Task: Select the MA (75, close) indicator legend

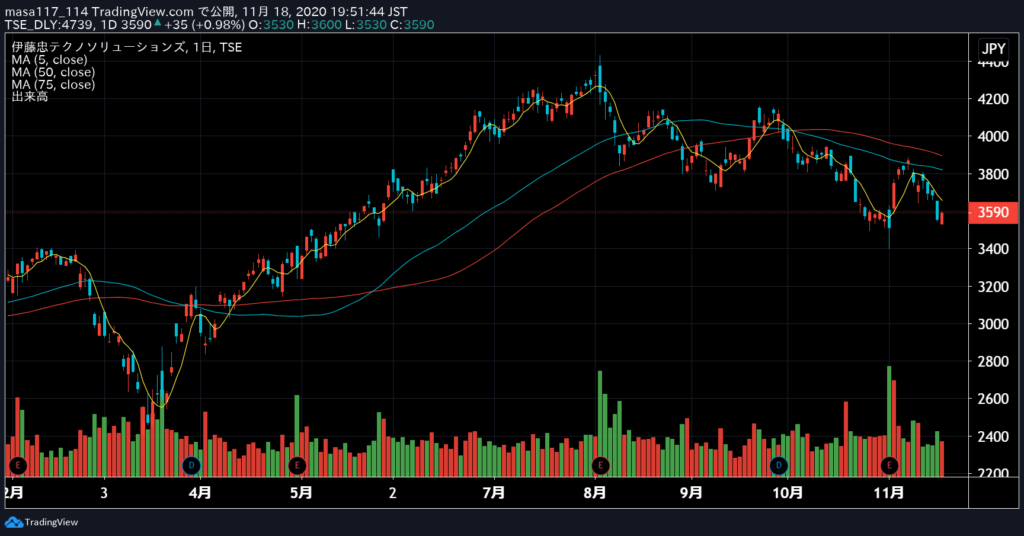Action: (53, 84)
